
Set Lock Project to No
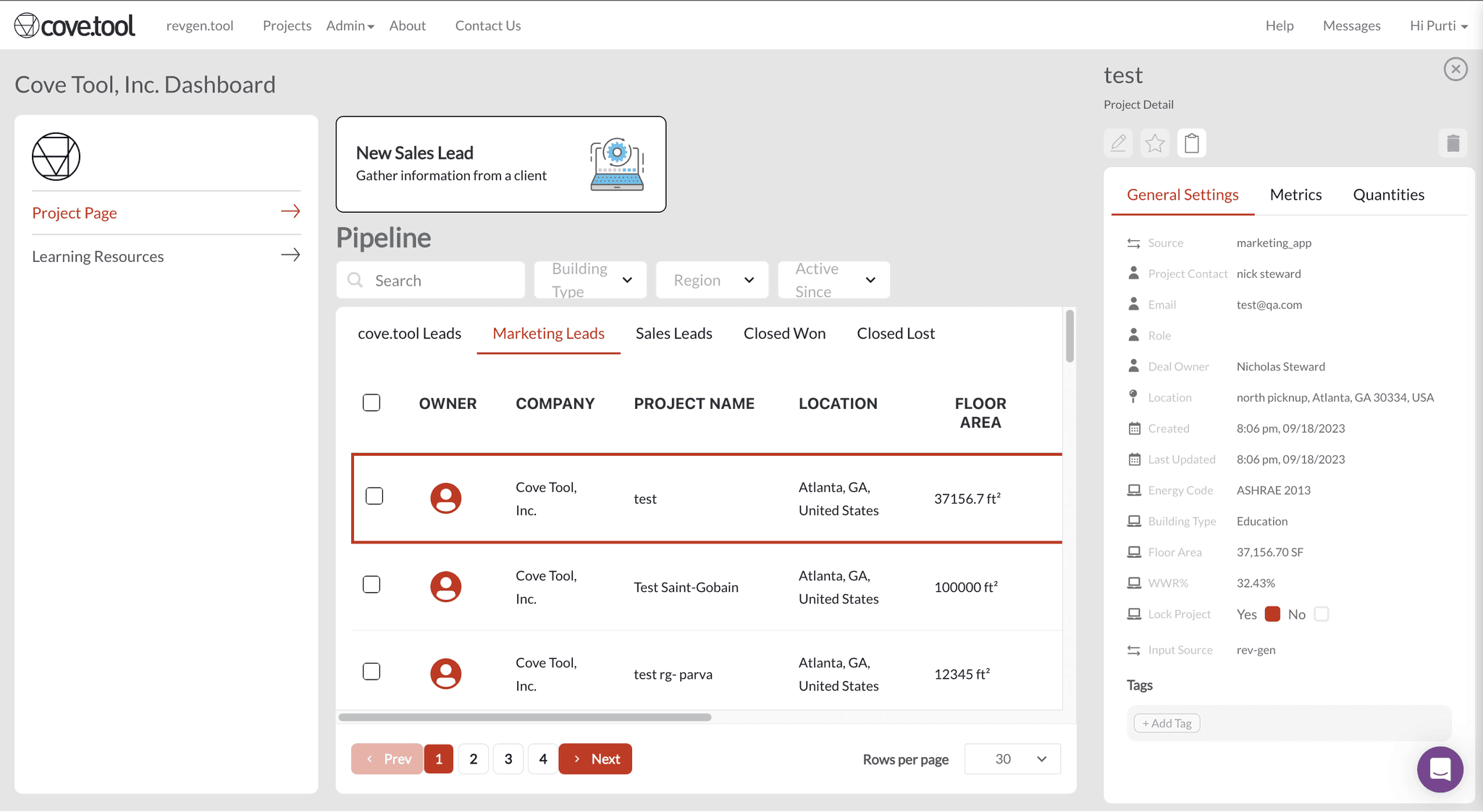1322,614
